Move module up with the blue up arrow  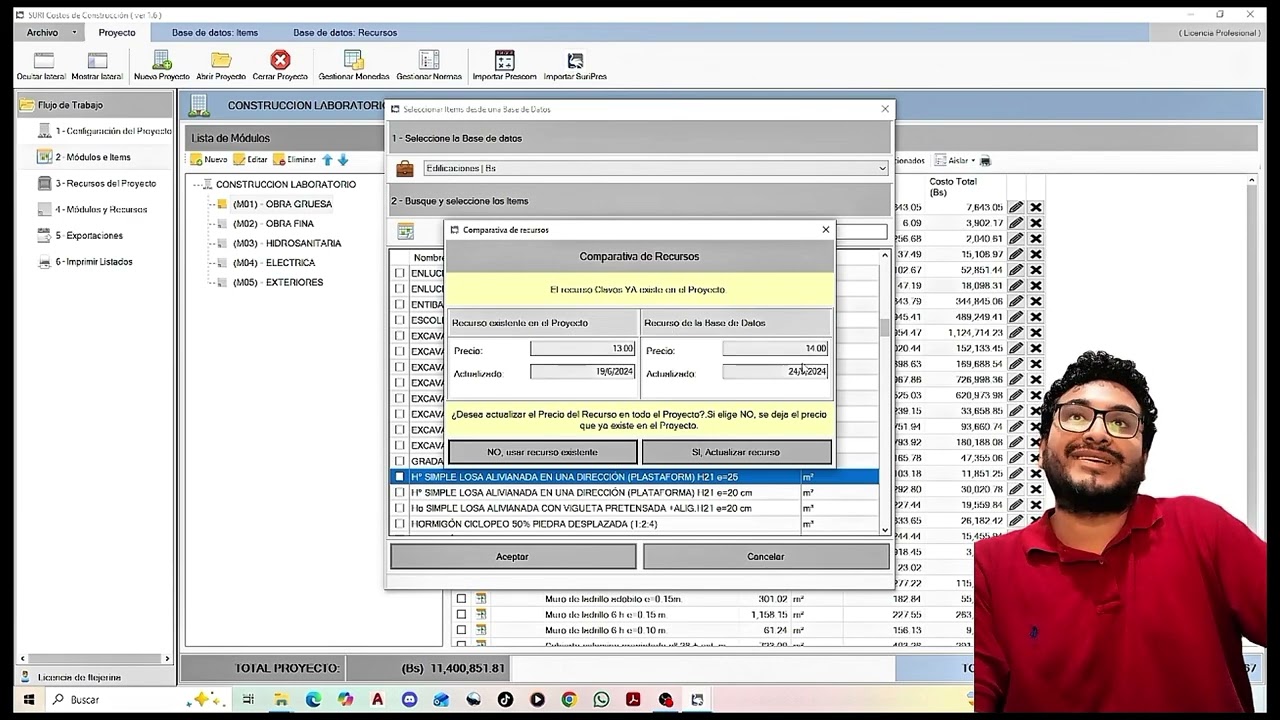327,160
